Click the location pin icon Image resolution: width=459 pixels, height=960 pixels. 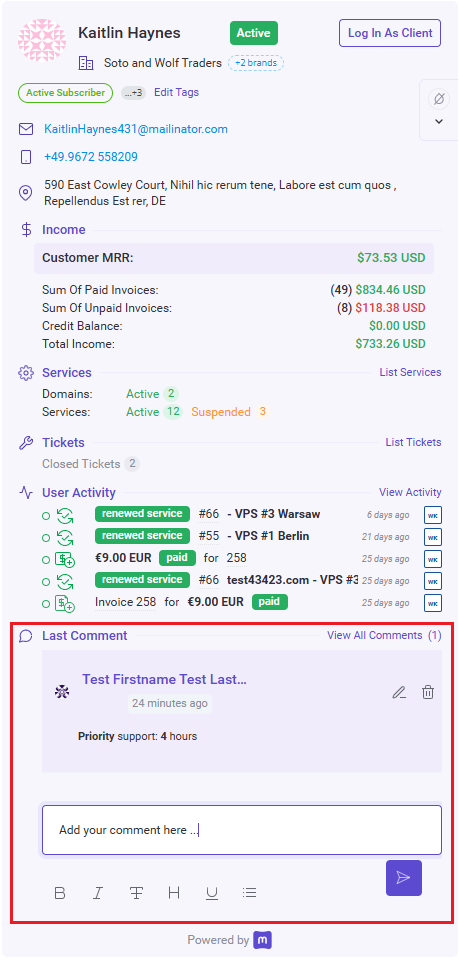tap(26, 193)
